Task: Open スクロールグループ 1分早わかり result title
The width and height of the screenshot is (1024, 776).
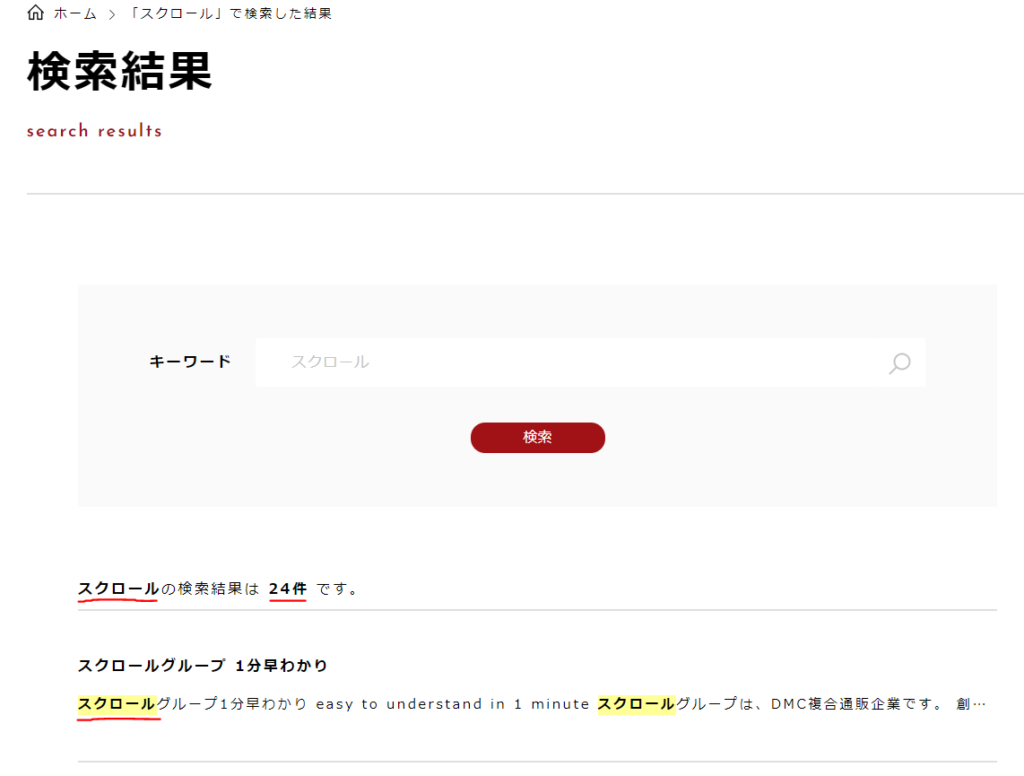Action: tap(202, 666)
